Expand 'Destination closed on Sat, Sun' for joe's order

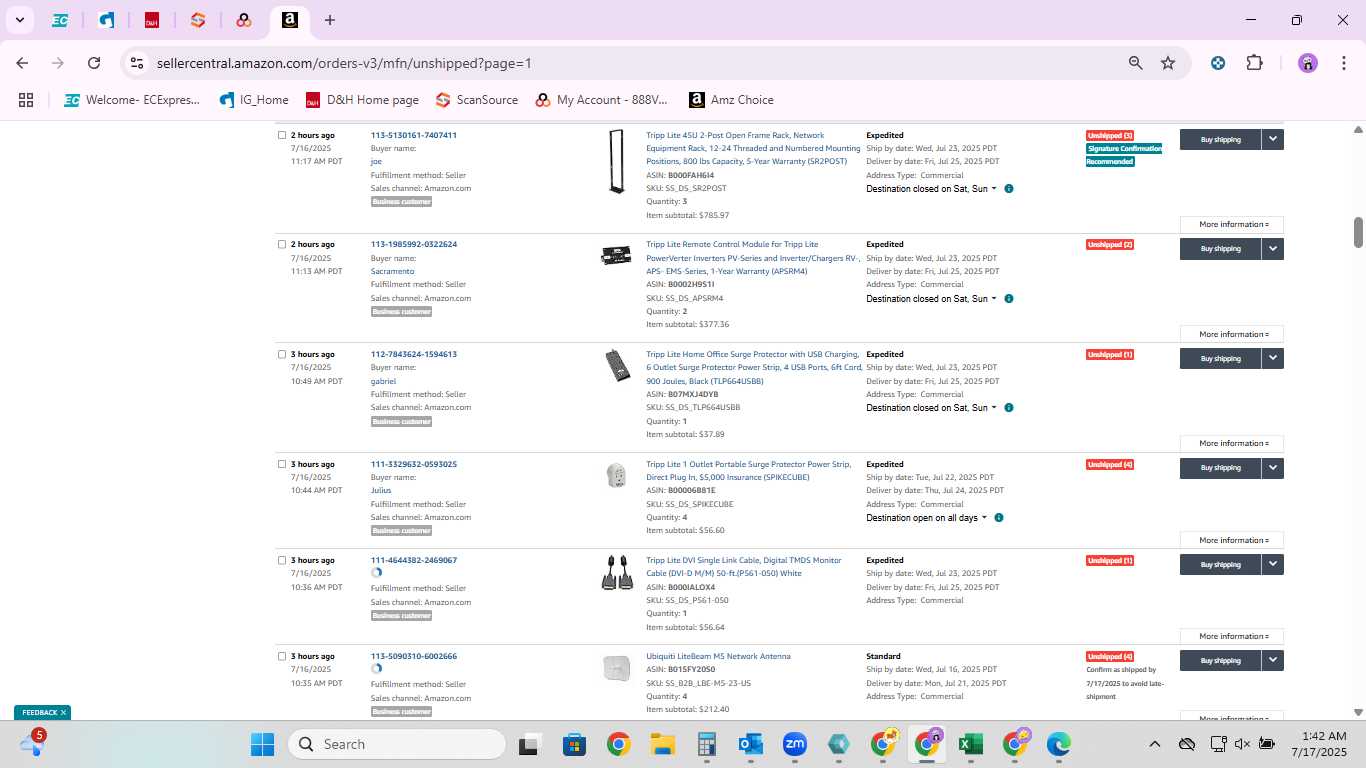[x=931, y=189]
